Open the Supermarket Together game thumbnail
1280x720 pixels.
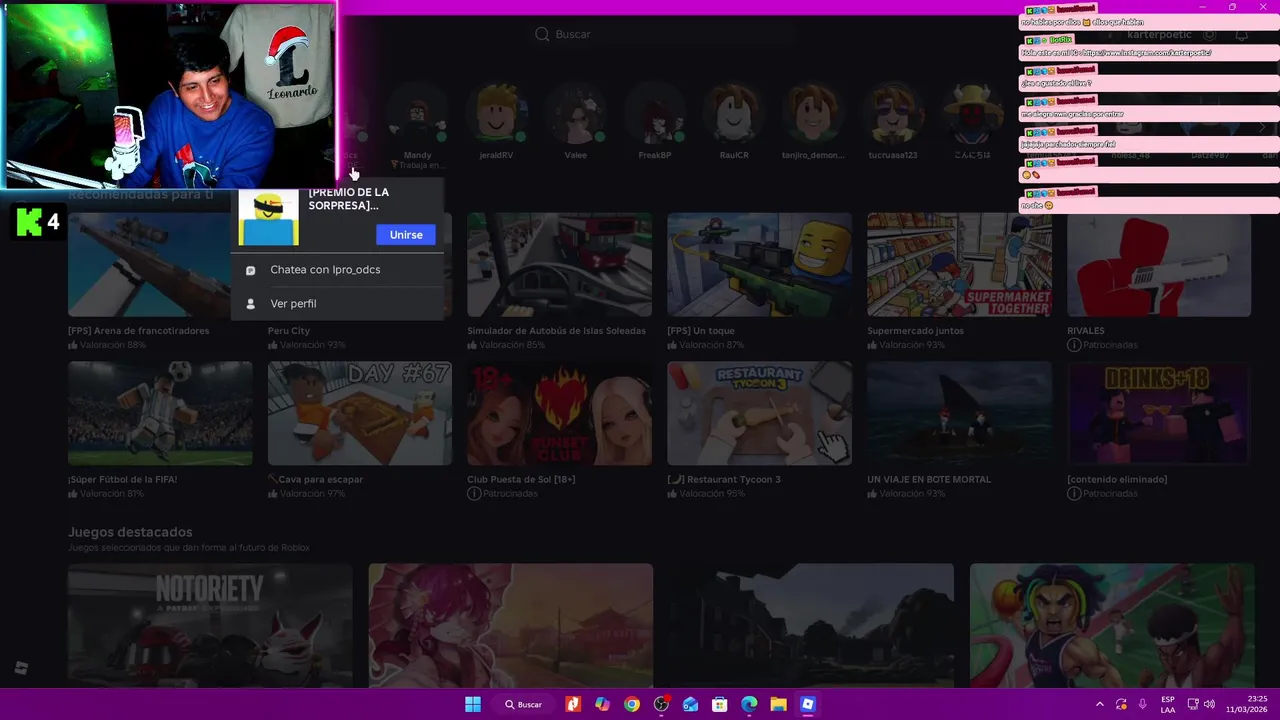click(959, 265)
